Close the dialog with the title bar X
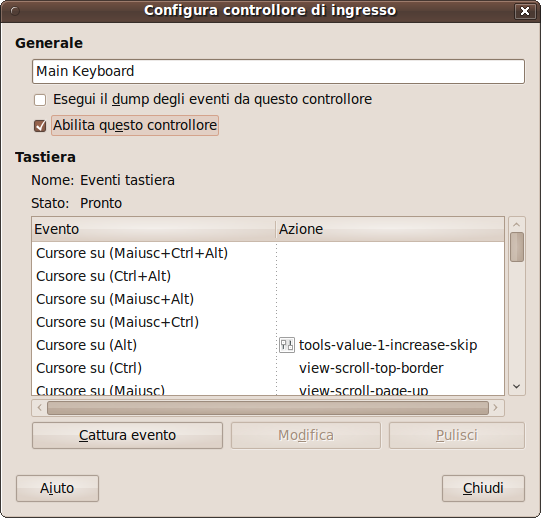The height and width of the screenshot is (518, 541). (x=525, y=11)
